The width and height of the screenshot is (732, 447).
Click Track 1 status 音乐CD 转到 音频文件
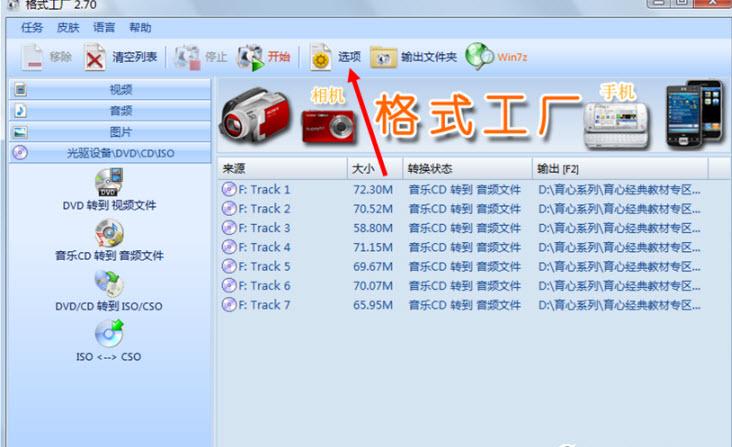click(465, 189)
